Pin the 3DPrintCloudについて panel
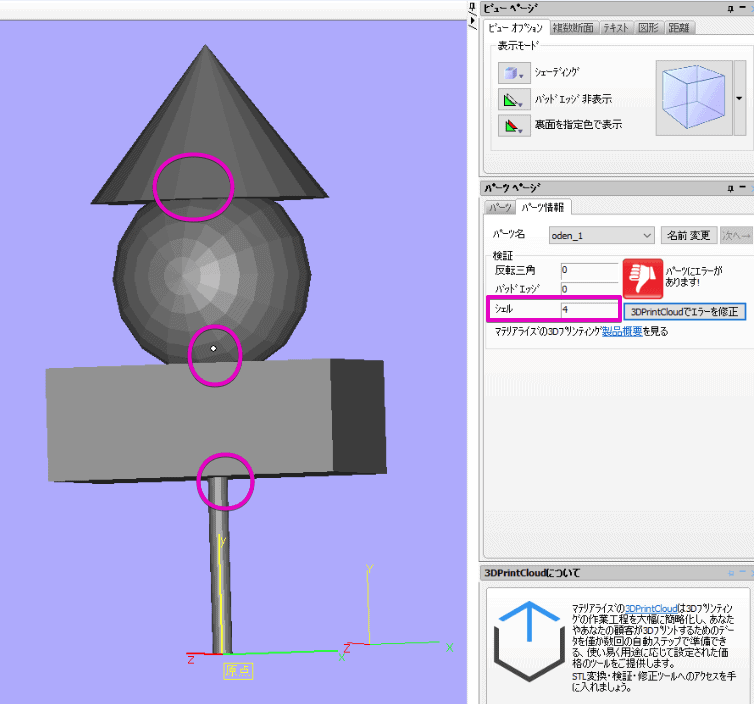This screenshot has height=704, width=754. tap(729, 573)
